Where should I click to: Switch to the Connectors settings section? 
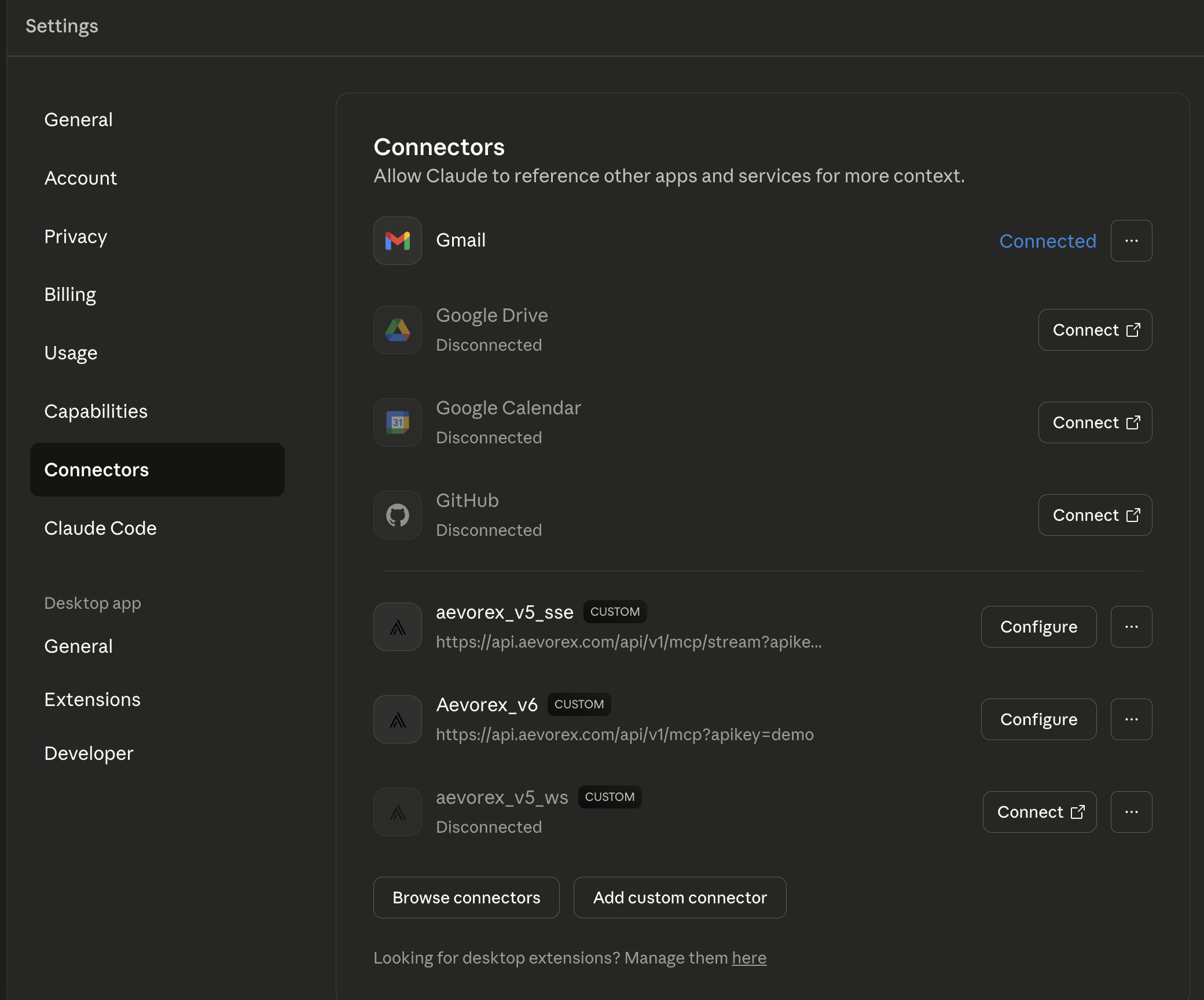97,469
